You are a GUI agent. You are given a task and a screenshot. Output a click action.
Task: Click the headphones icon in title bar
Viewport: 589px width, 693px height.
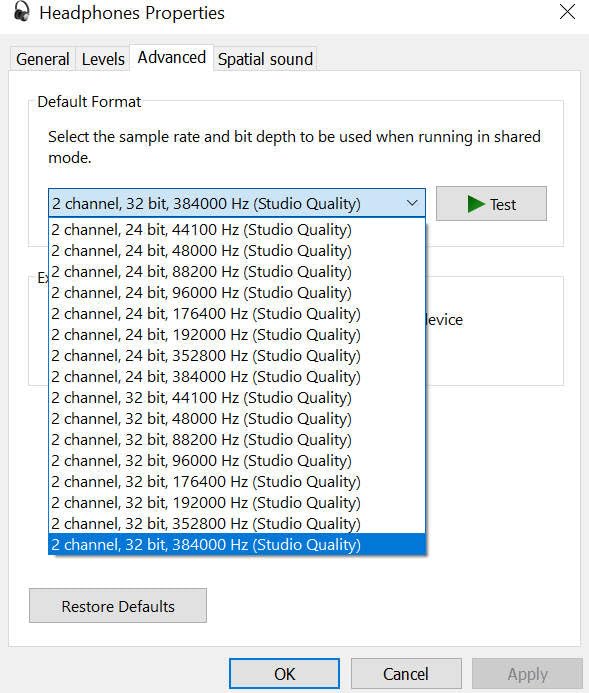pos(21,12)
